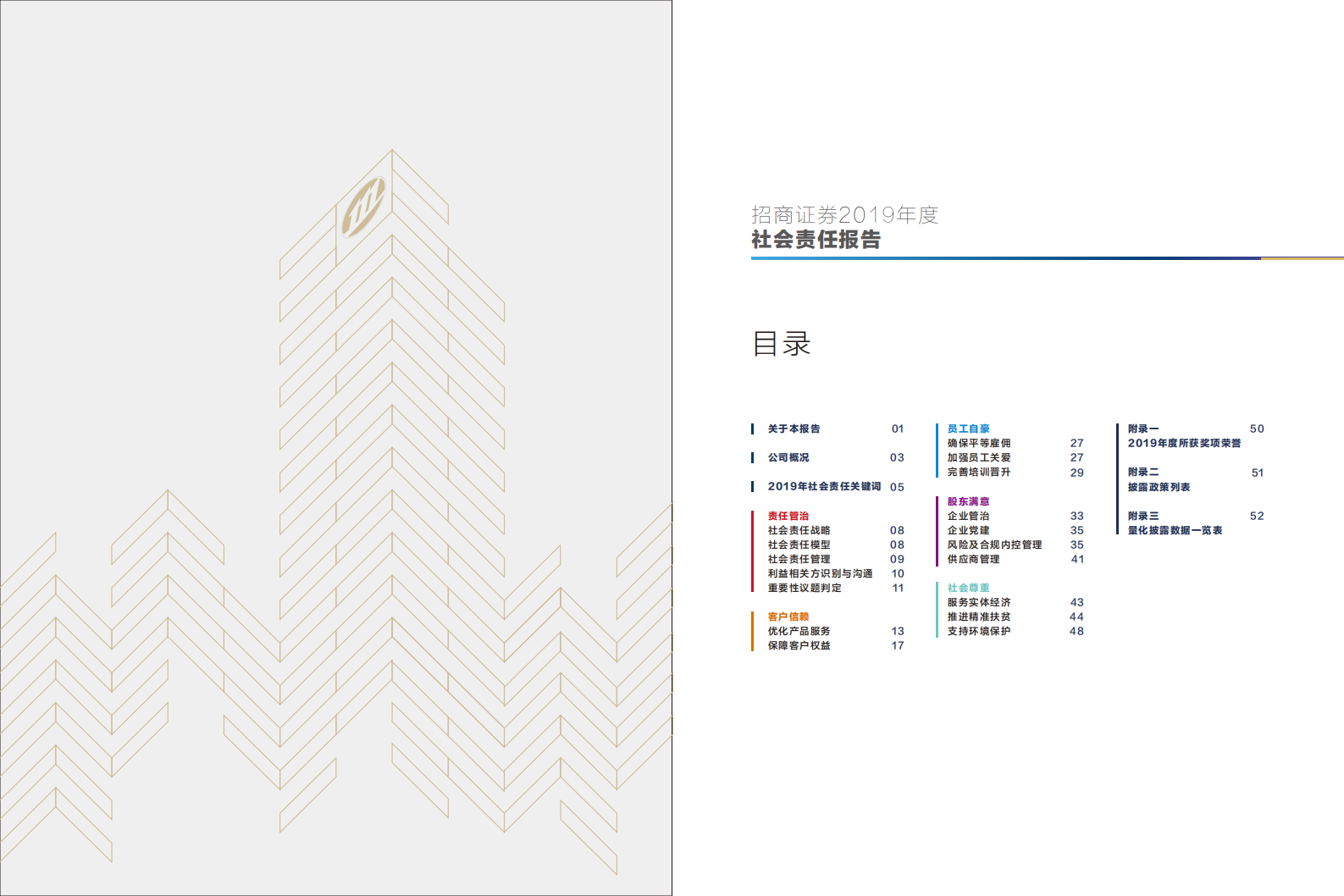Go to the 社会责任管理 entry

pyautogui.click(x=799, y=559)
